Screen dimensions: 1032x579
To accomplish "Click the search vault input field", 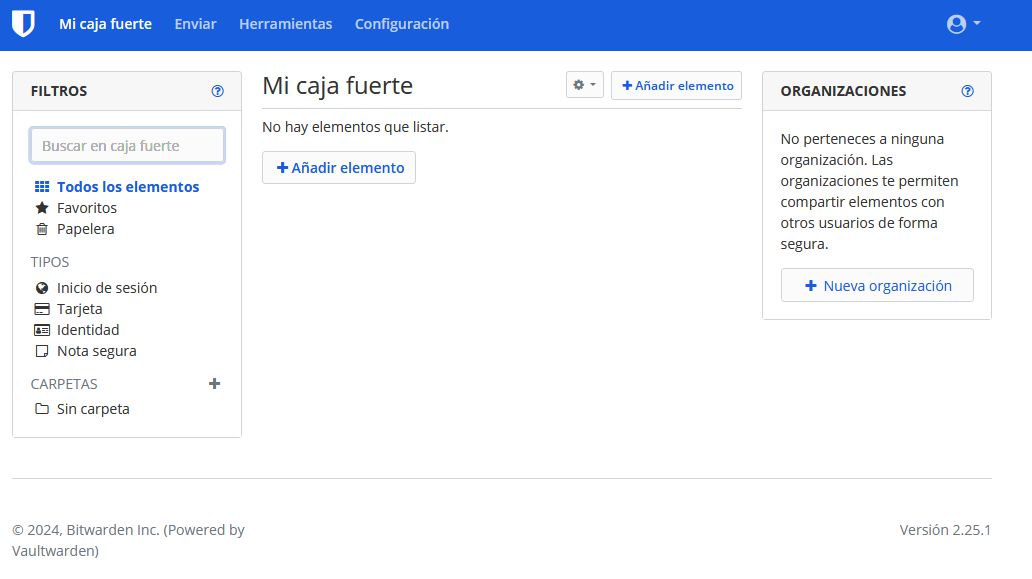I will 127,146.
